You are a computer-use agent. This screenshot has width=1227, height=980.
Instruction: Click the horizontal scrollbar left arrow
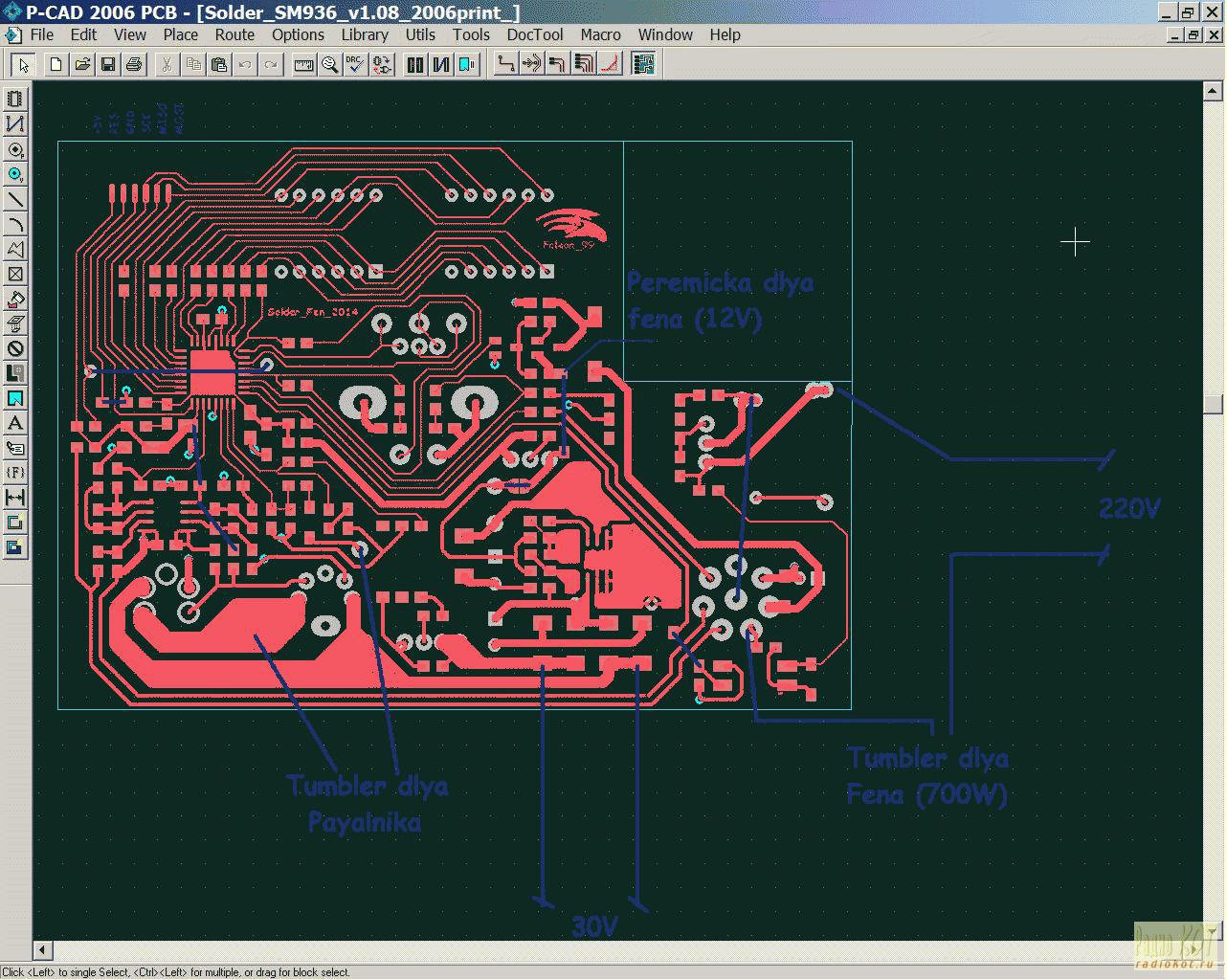tap(42, 950)
